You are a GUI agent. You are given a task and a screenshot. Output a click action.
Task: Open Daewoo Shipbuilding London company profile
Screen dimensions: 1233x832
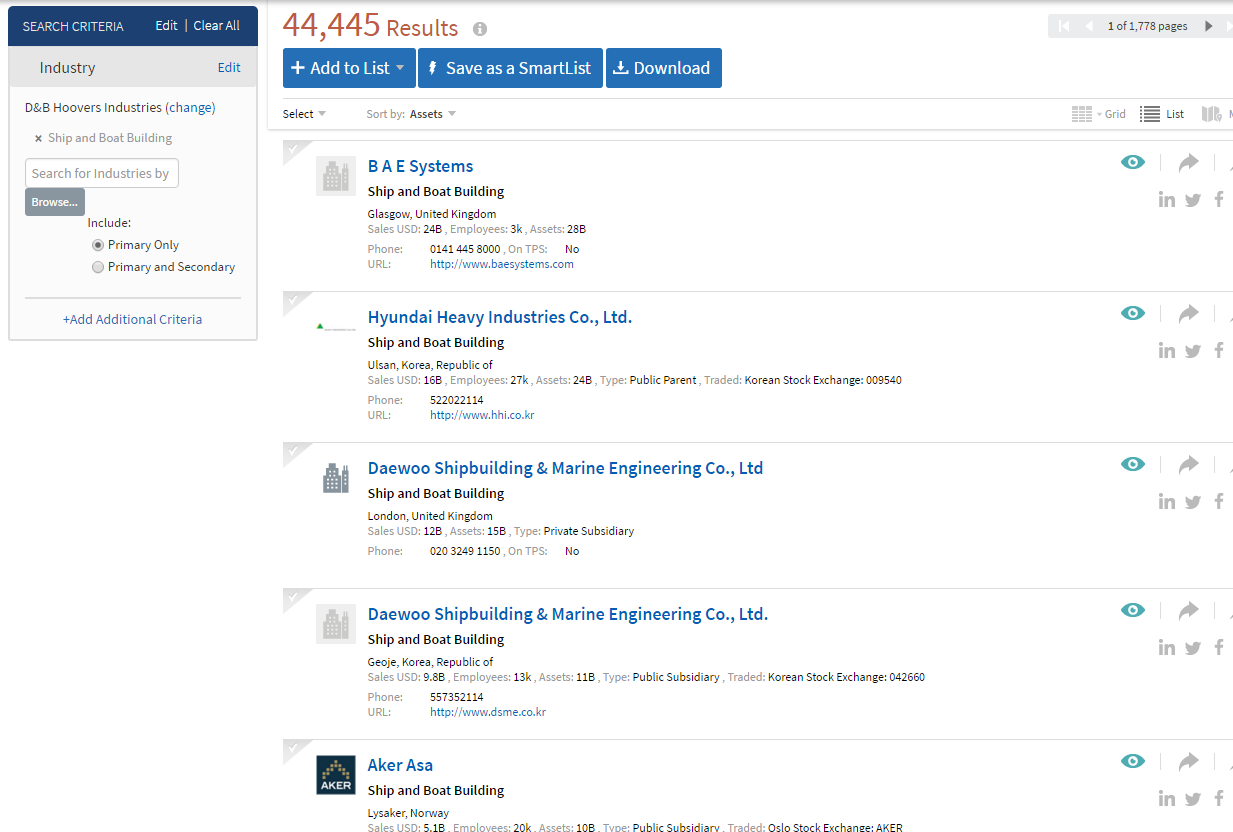click(x=565, y=468)
